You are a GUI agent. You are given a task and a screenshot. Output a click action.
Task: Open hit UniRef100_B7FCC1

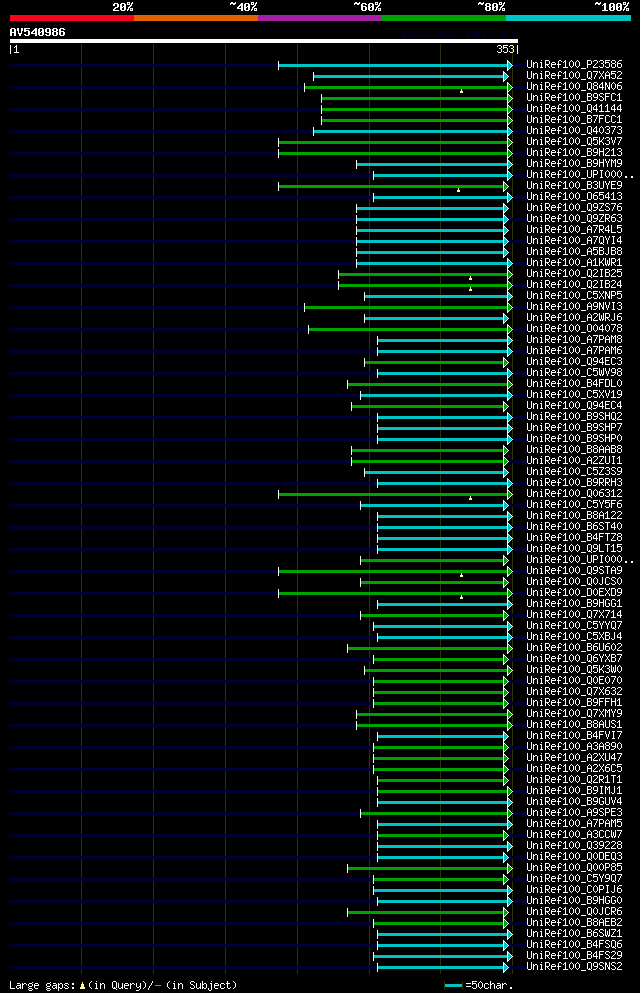[574, 120]
